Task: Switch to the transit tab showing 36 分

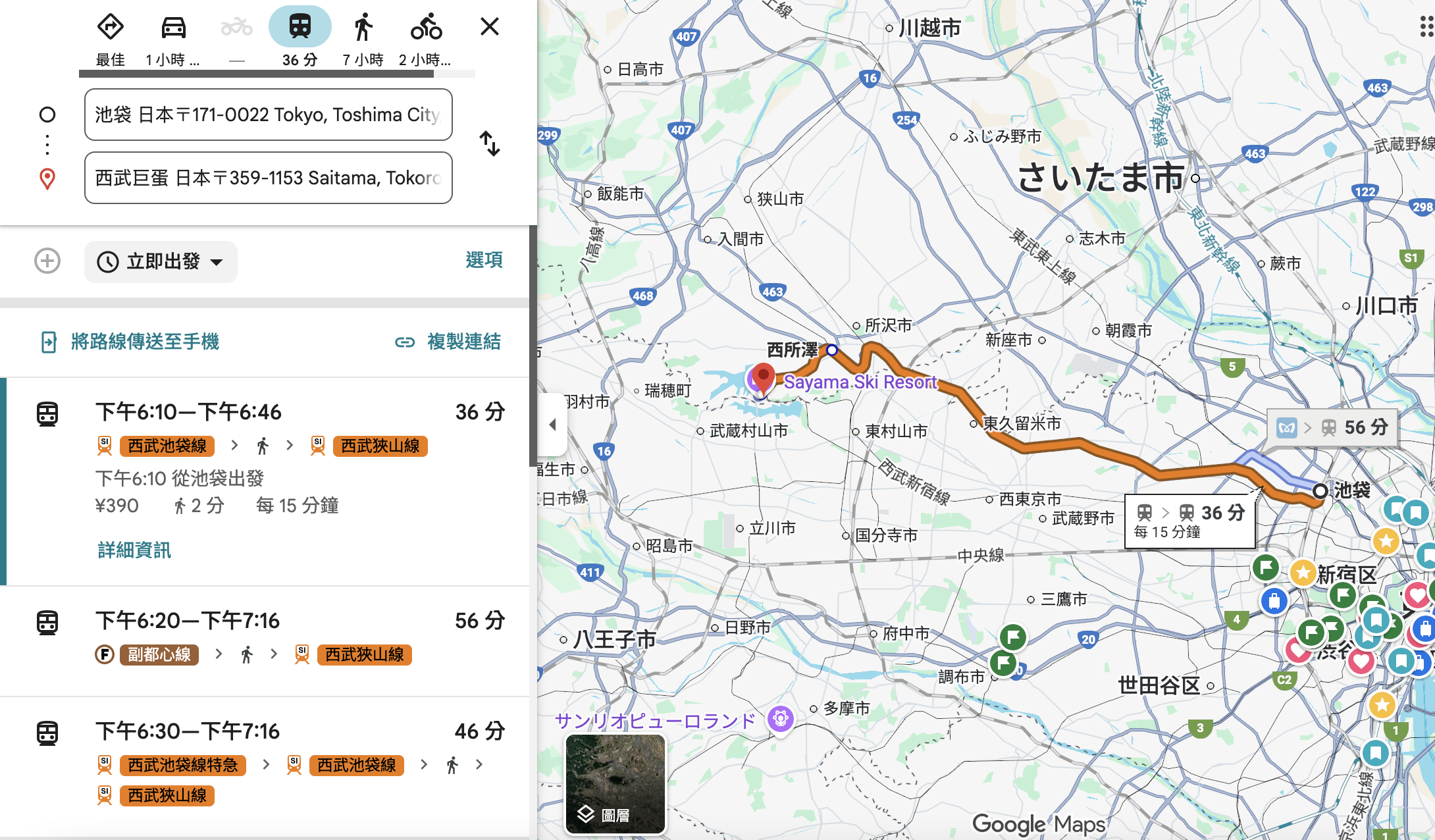Action: tap(300, 28)
